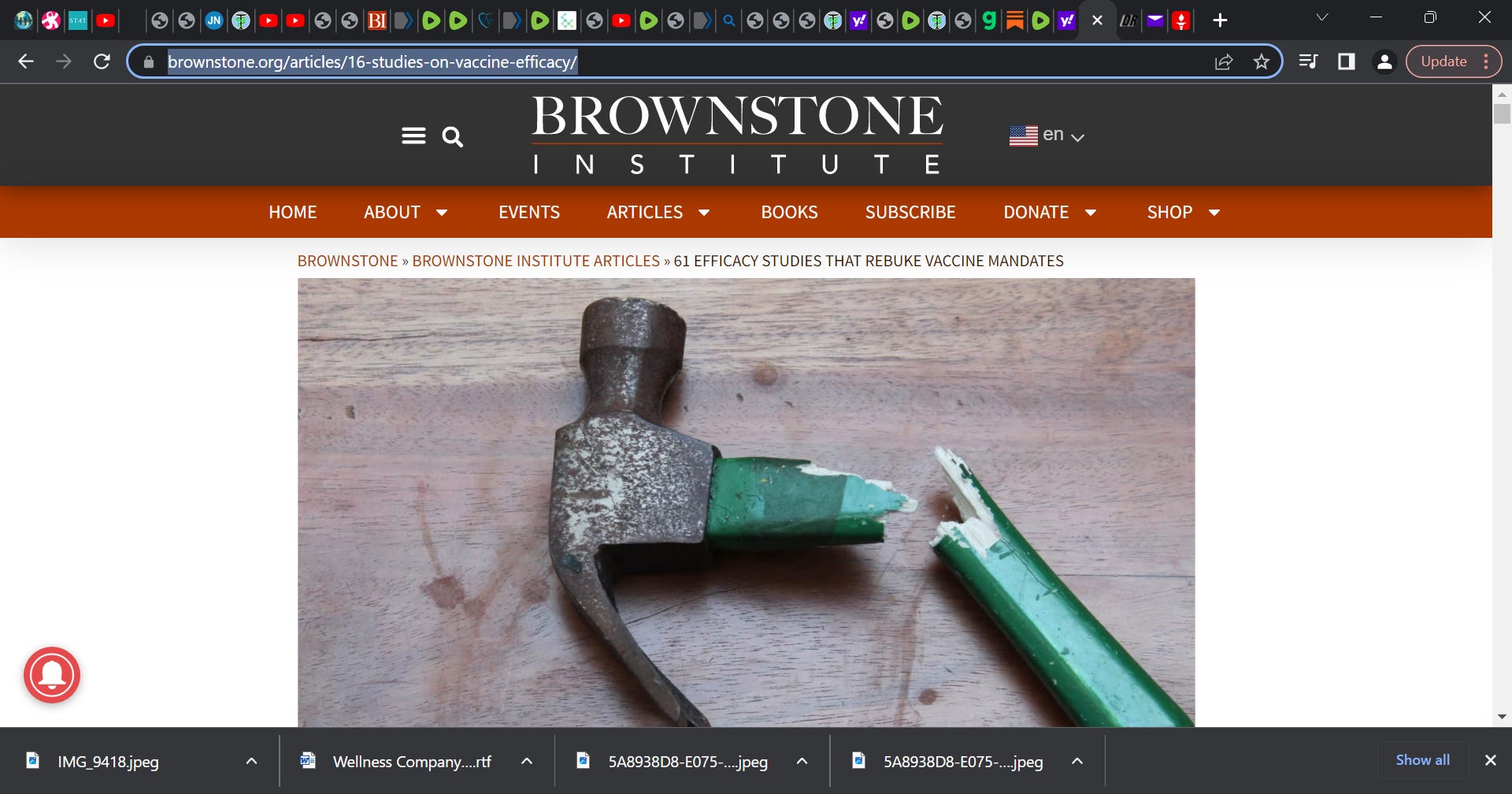Viewport: 1512px width, 794px height.
Task: Expand options for IMG_9418.jpeg download
Action: (251, 761)
